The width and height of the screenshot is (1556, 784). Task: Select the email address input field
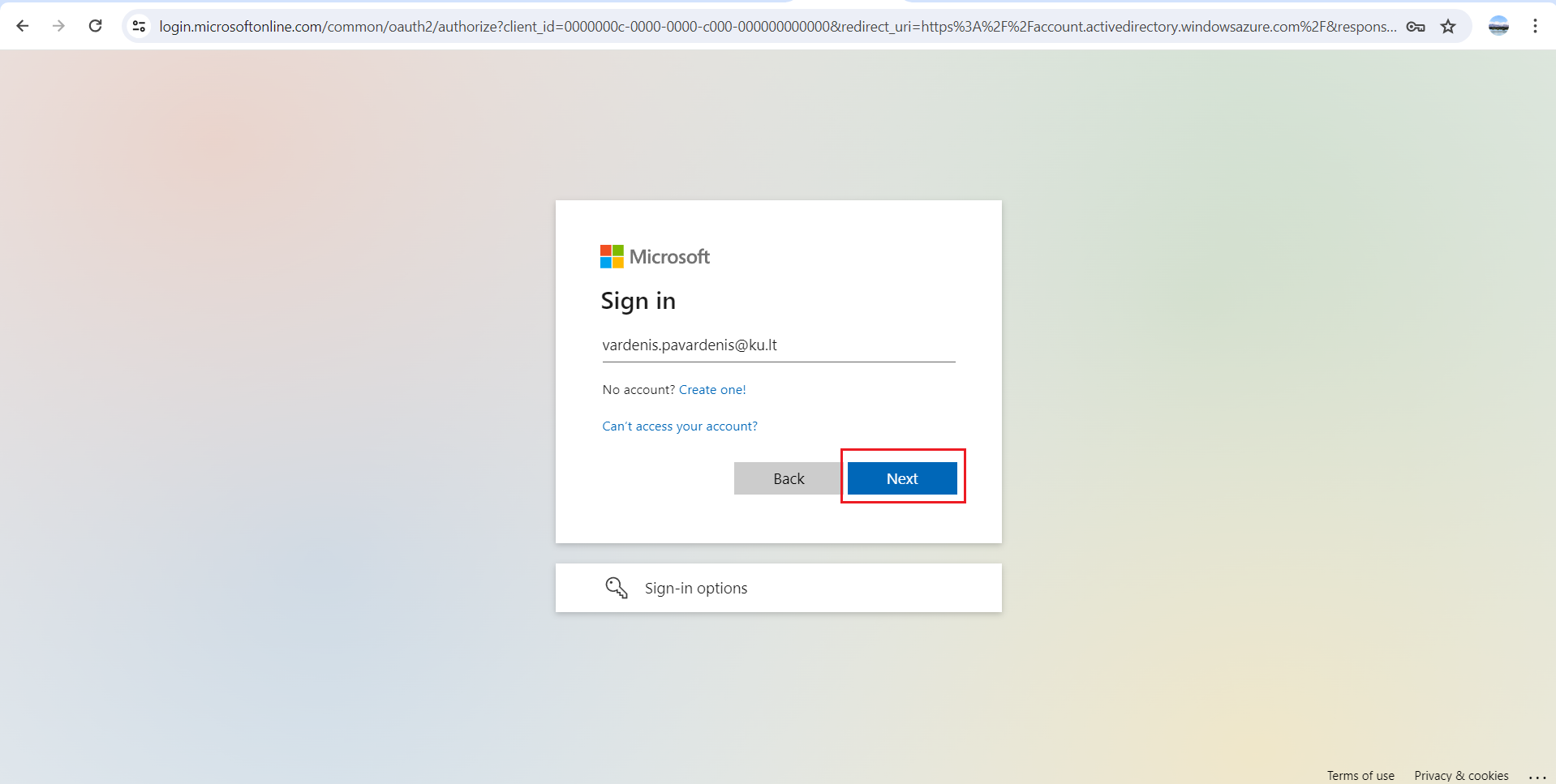point(778,345)
